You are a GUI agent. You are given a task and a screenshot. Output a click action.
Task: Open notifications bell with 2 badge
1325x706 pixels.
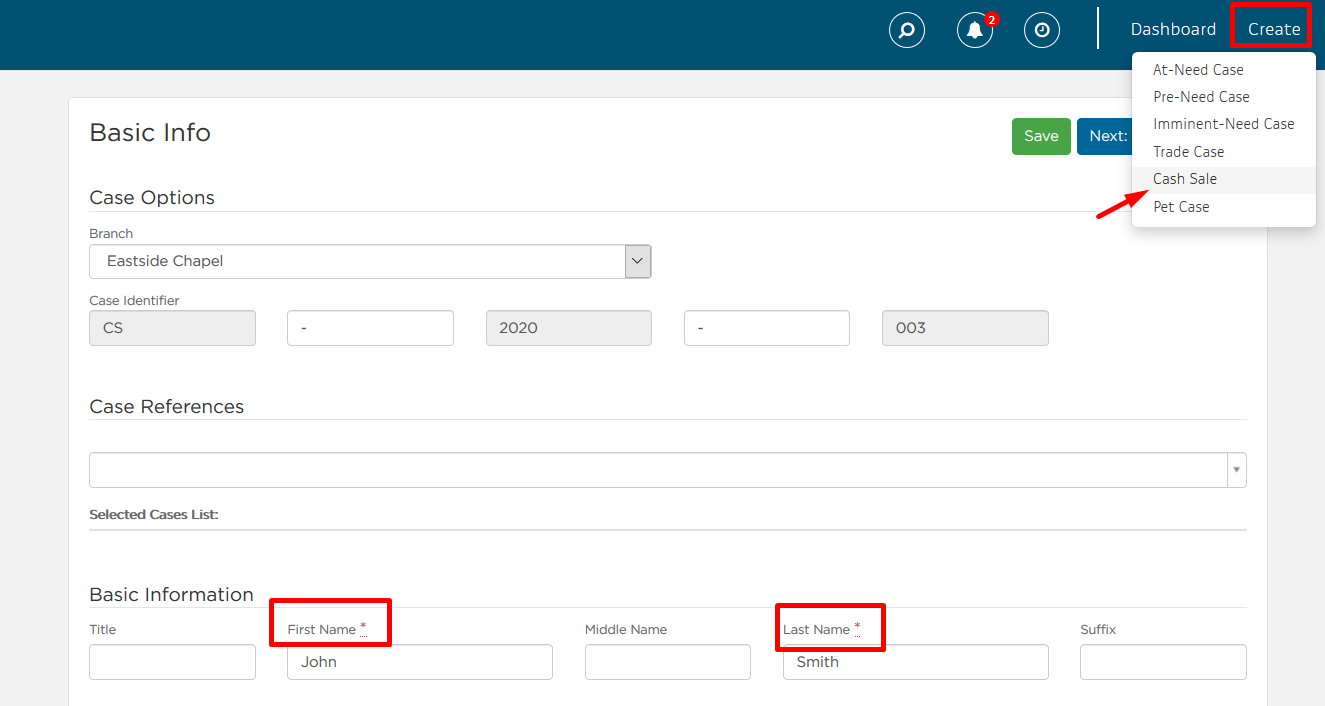click(976, 30)
